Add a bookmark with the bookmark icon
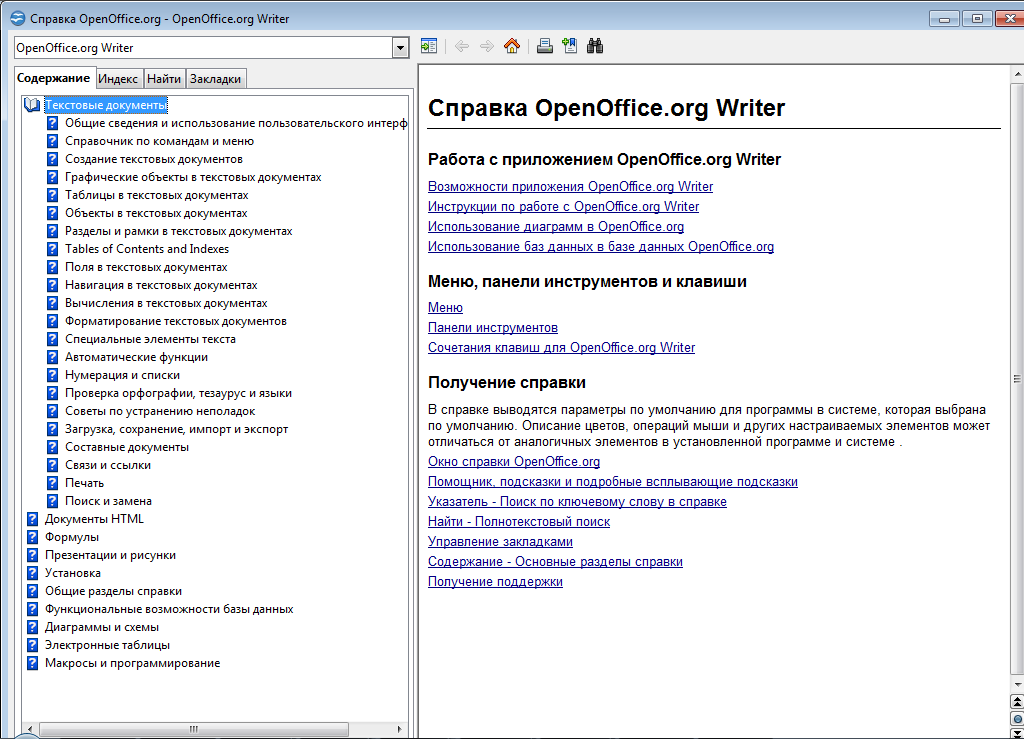 (569, 46)
